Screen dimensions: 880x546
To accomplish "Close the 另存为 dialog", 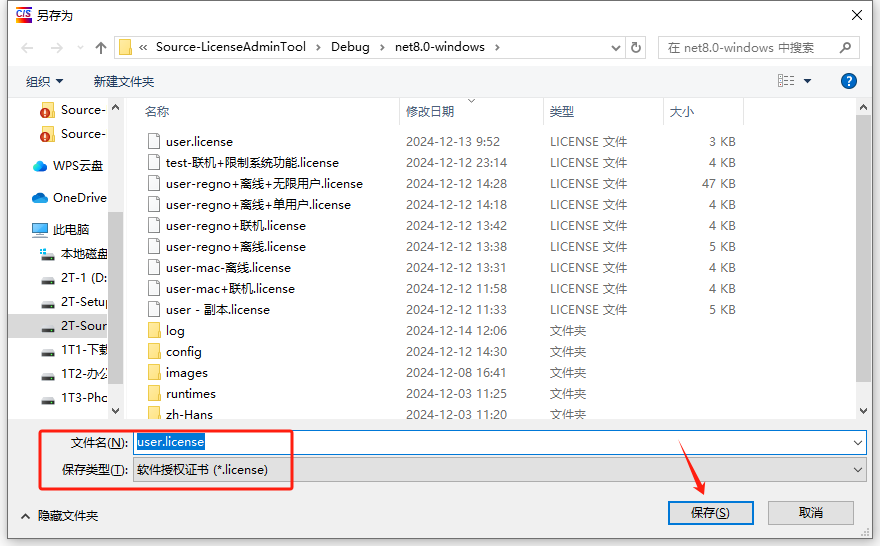I will (x=856, y=15).
